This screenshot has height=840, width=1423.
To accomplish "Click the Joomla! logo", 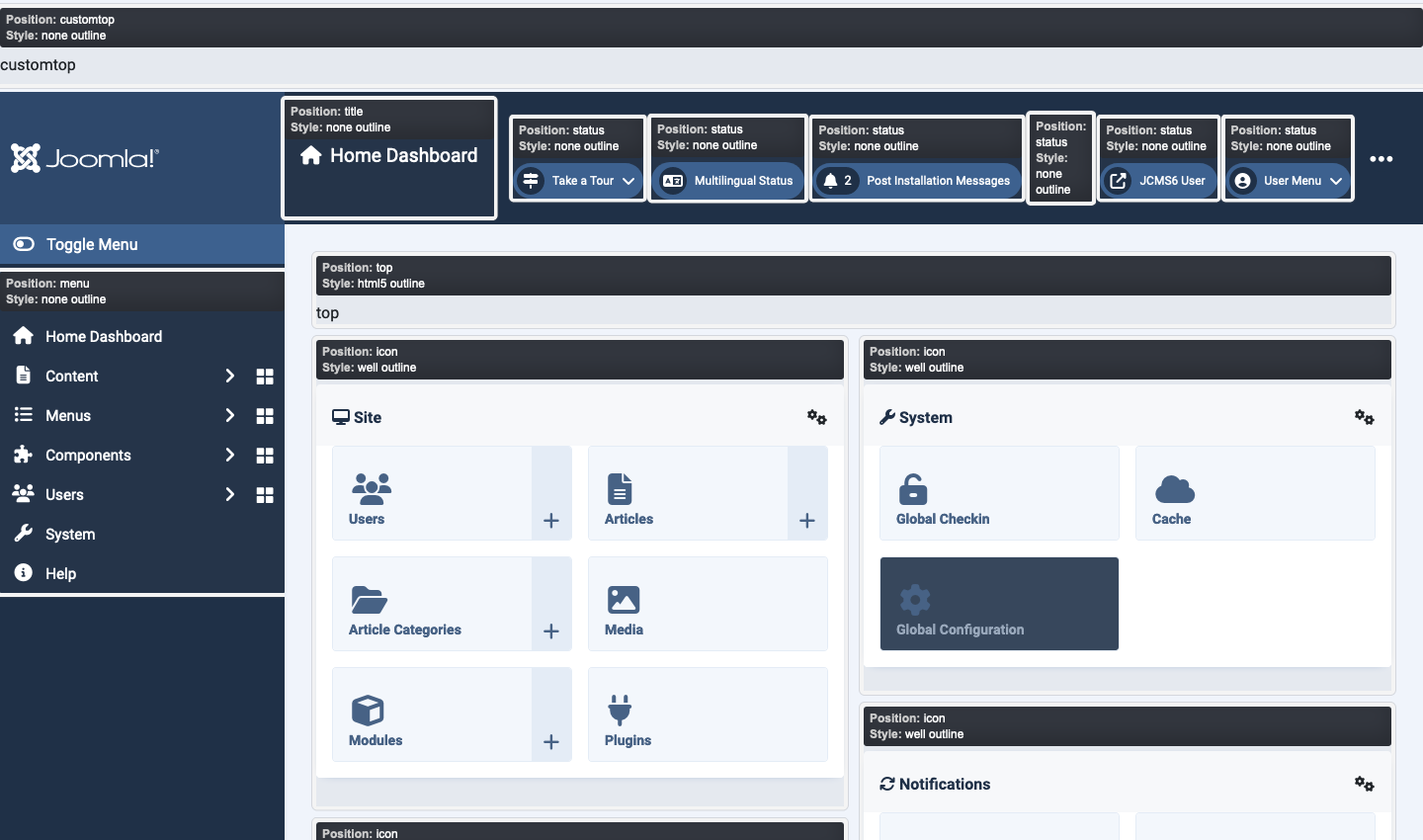I will click(85, 158).
